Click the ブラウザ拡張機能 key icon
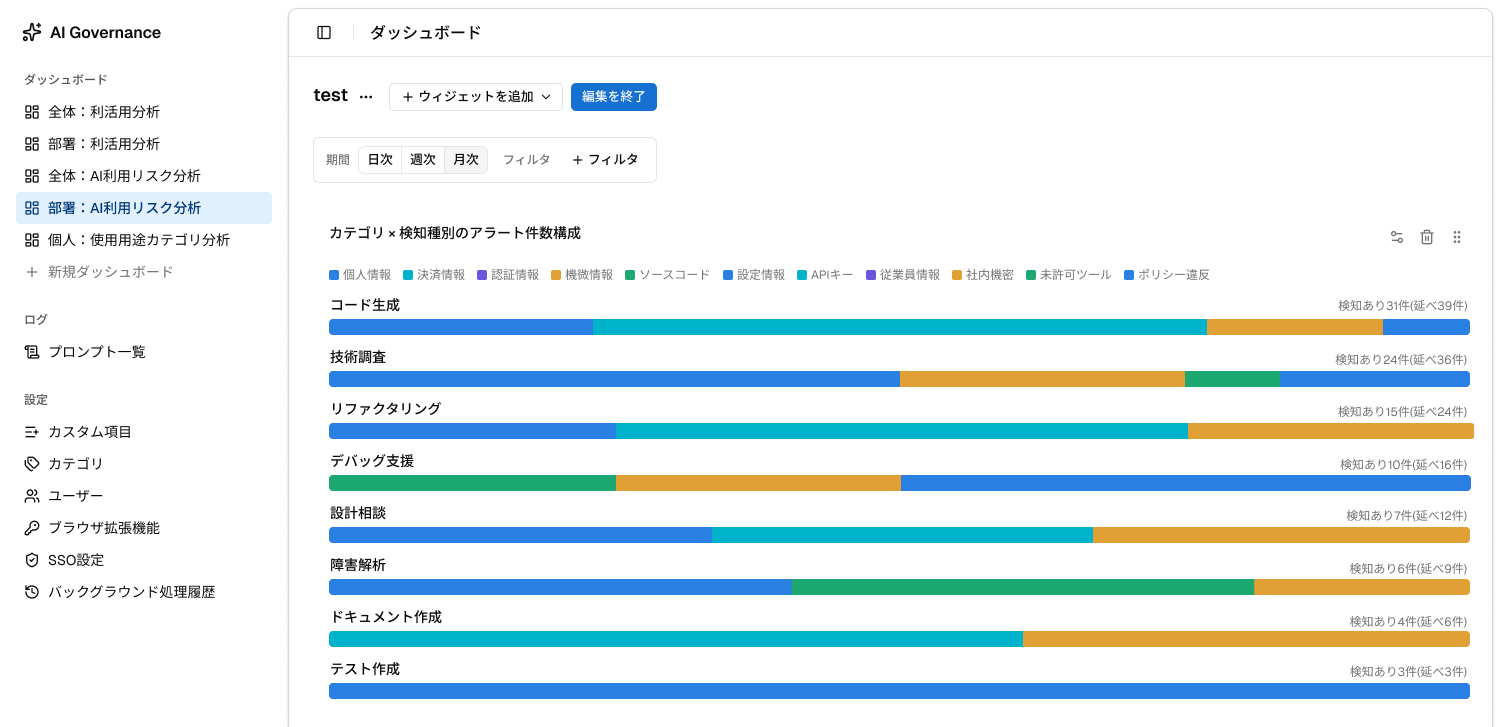This screenshot has width=1500, height=727. coord(32,528)
